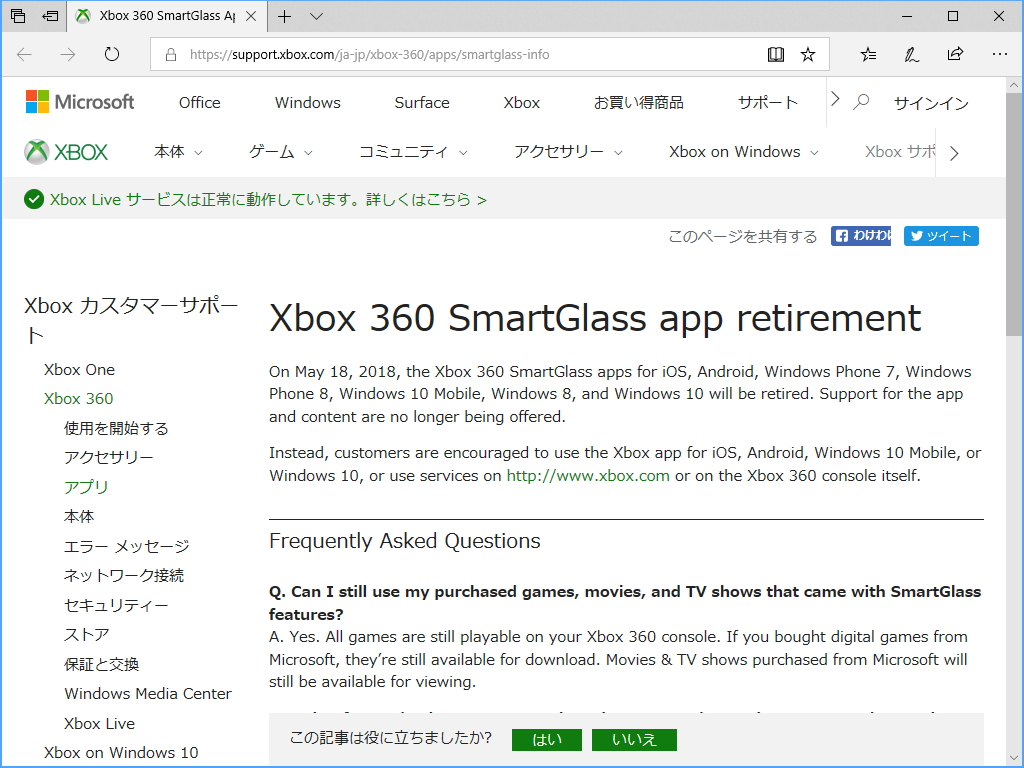This screenshot has height=768, width=1024.
Task: Open ストア sidebar item
Action: (x=87, y=635)
